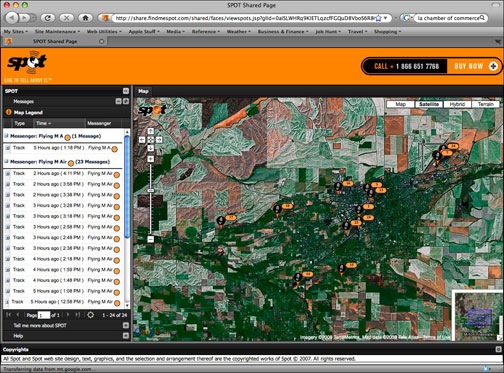
Task: Toggle row icon for 3:58 PM track
Action: pyautogui.click(x=7, y=184)
